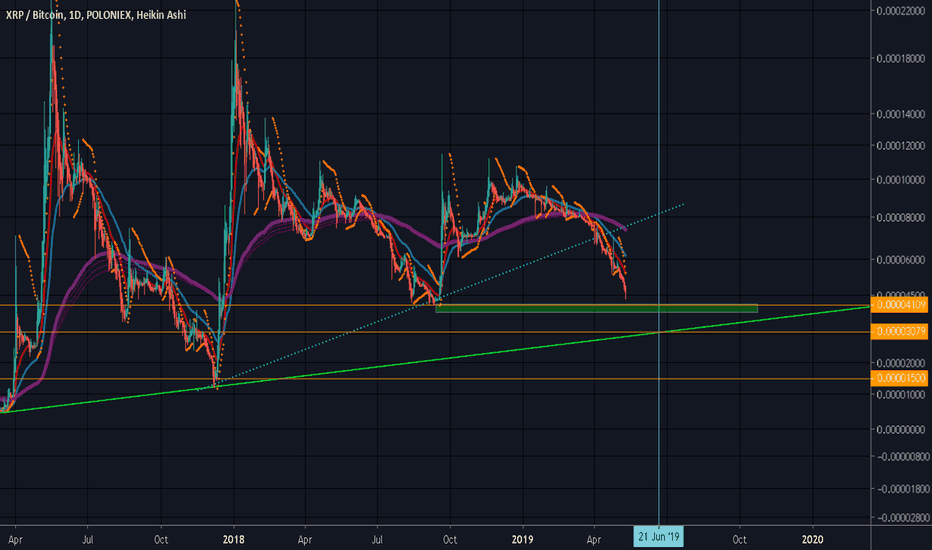Screen dimensions: 932x550
Task: Click the 2018 label on time axis
Action: coord(233,540)
